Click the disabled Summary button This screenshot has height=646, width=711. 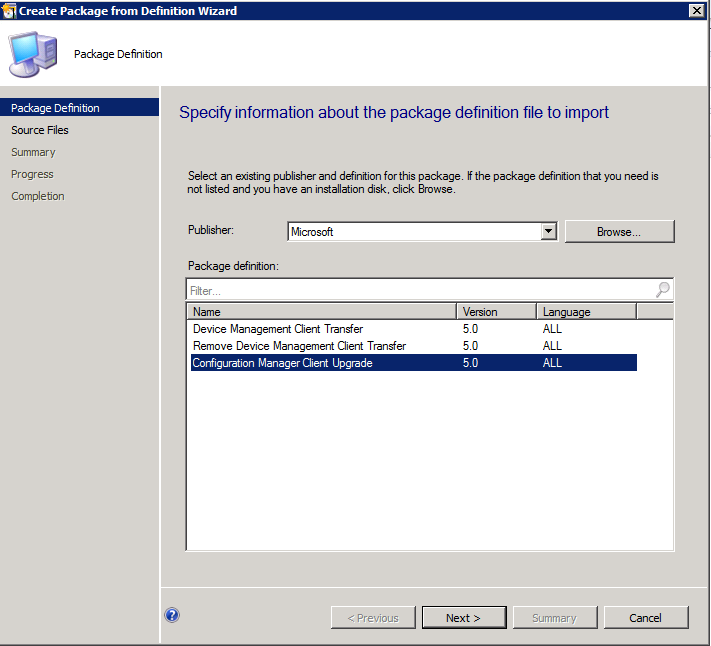555,617
